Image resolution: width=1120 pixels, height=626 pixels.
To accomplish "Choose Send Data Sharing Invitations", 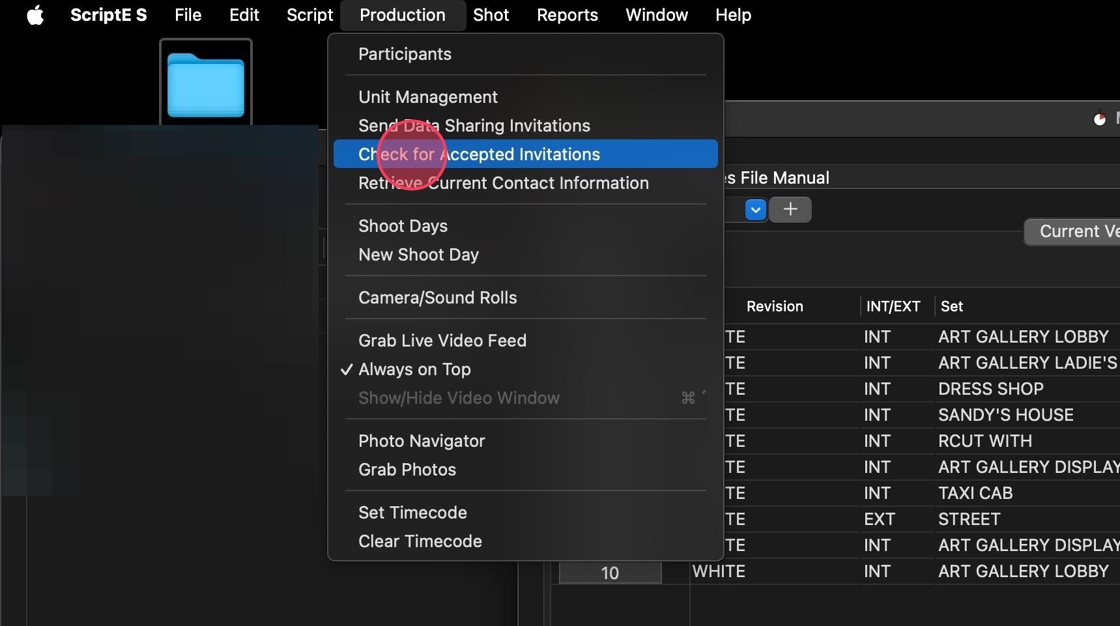I will tap(474, 126).
